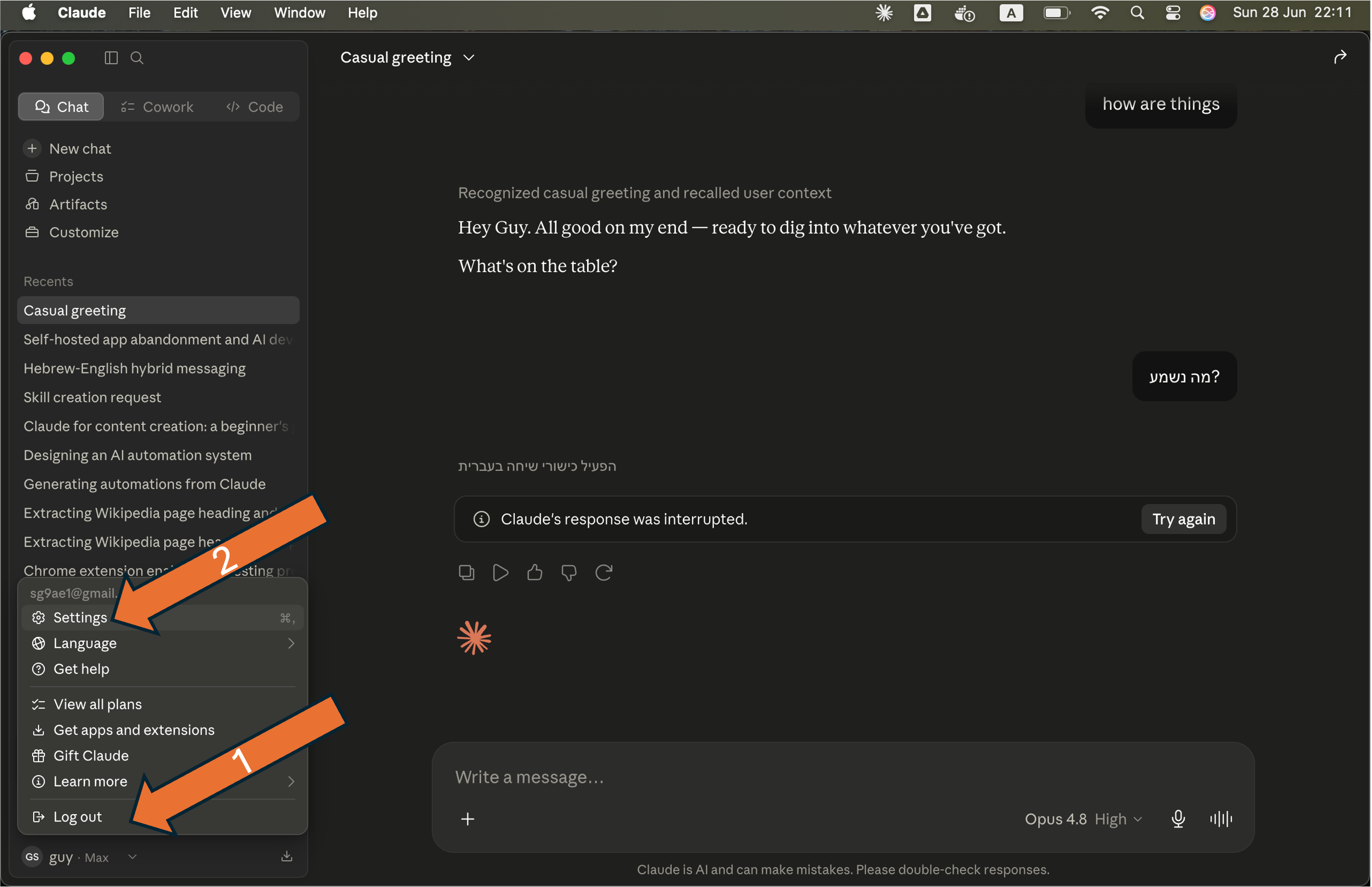Click the Write a message input field
The height and width of the screenshot is (887, 1372).
click(x=843, y=778)
